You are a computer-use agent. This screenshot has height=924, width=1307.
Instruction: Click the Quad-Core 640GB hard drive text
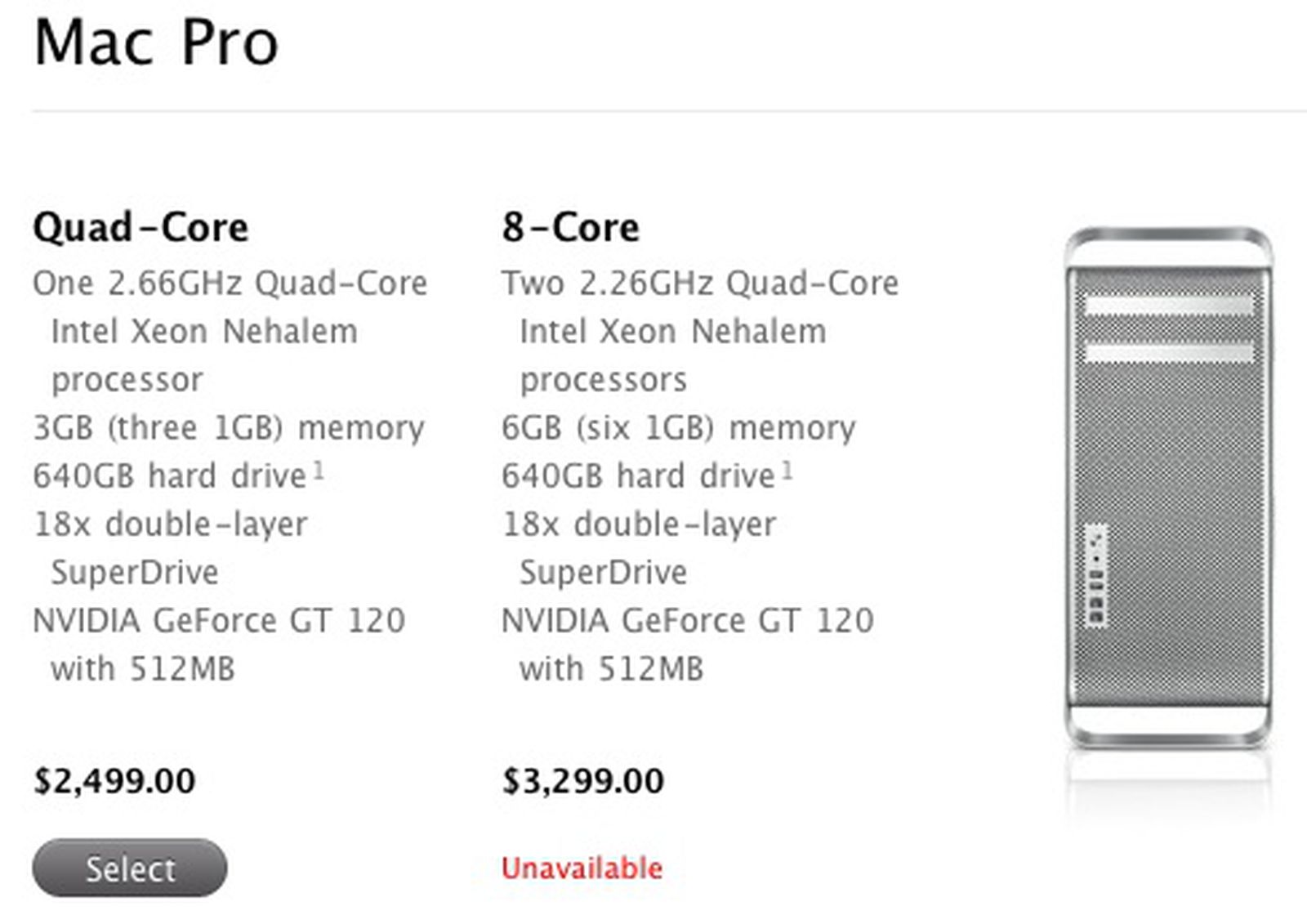click(169, 476)
